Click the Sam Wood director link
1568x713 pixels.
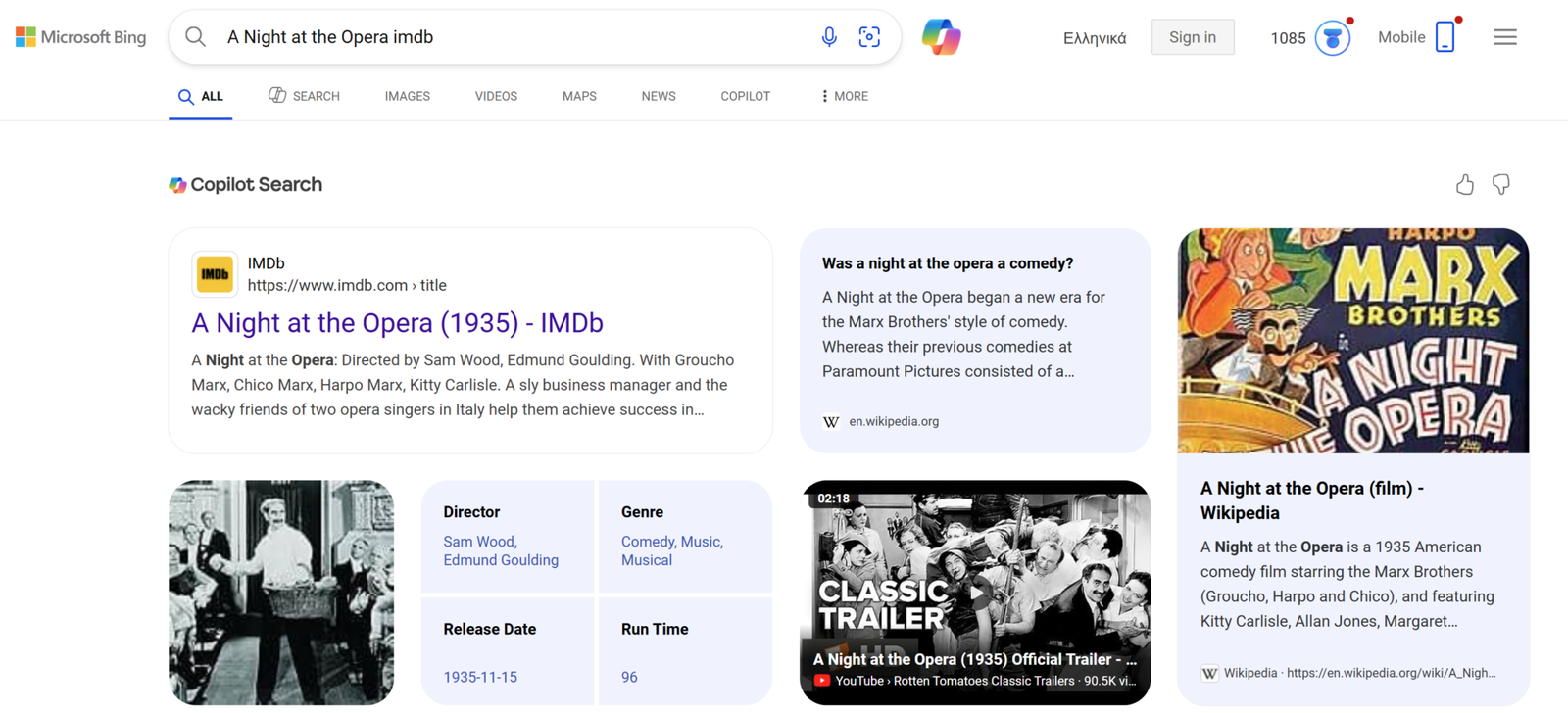tap(479, 542)
